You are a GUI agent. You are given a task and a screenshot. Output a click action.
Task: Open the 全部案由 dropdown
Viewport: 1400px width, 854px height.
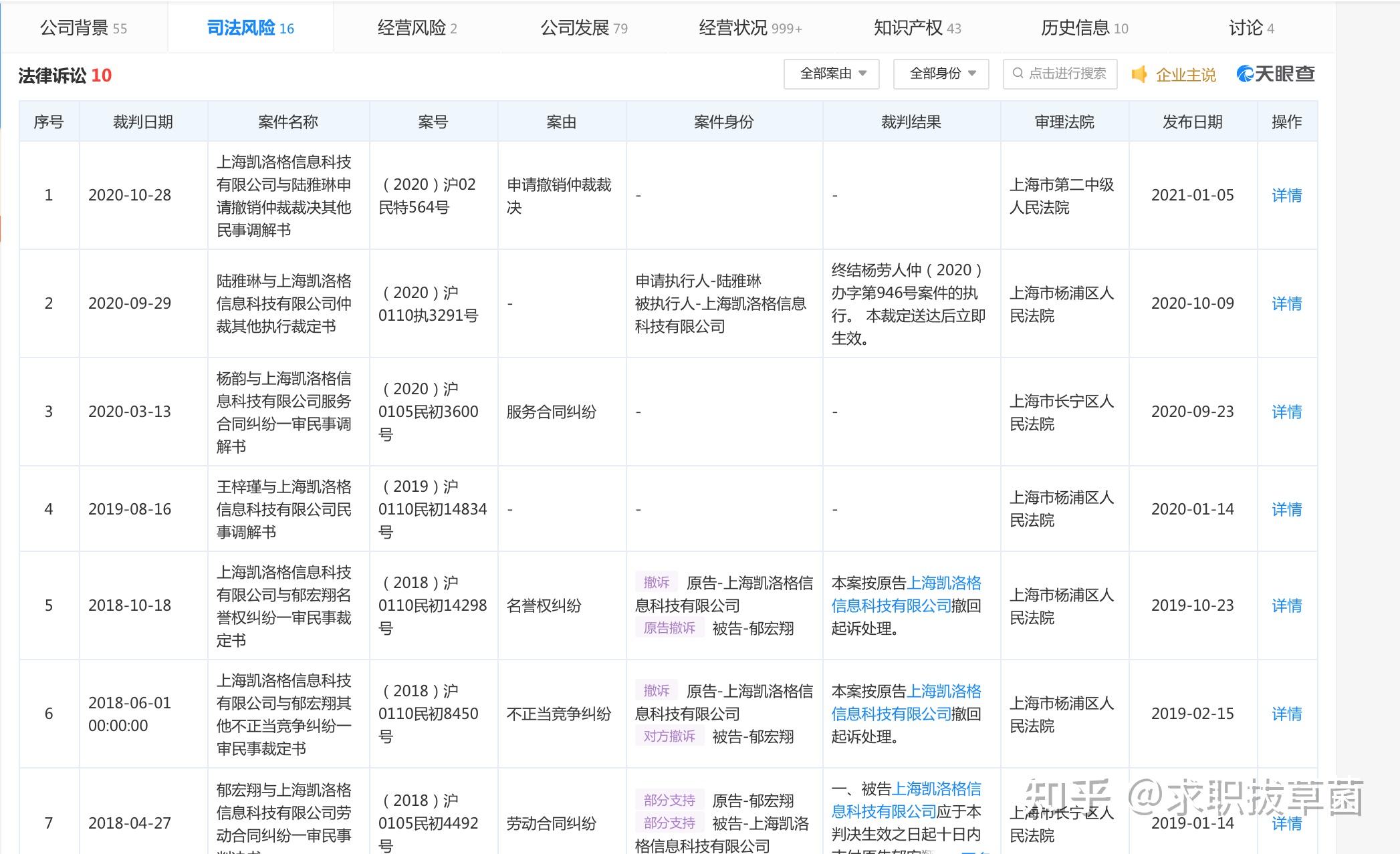pos(832,74)
